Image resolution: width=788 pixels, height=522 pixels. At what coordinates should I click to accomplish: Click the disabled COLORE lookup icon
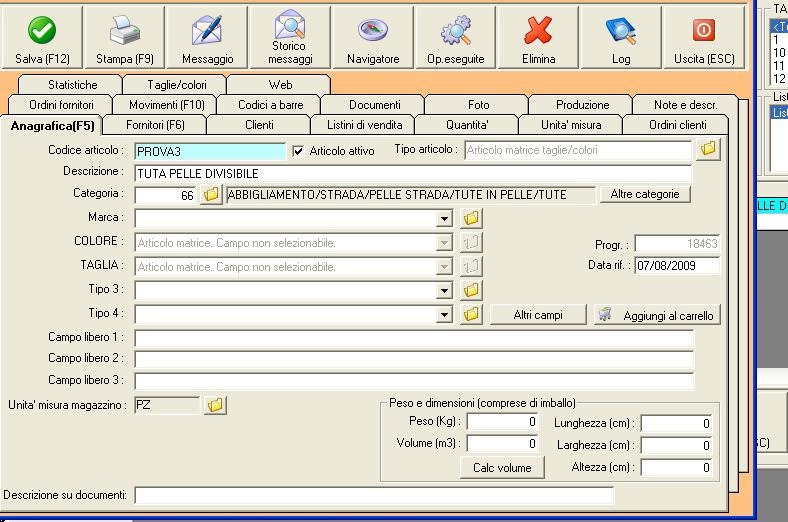471,242
